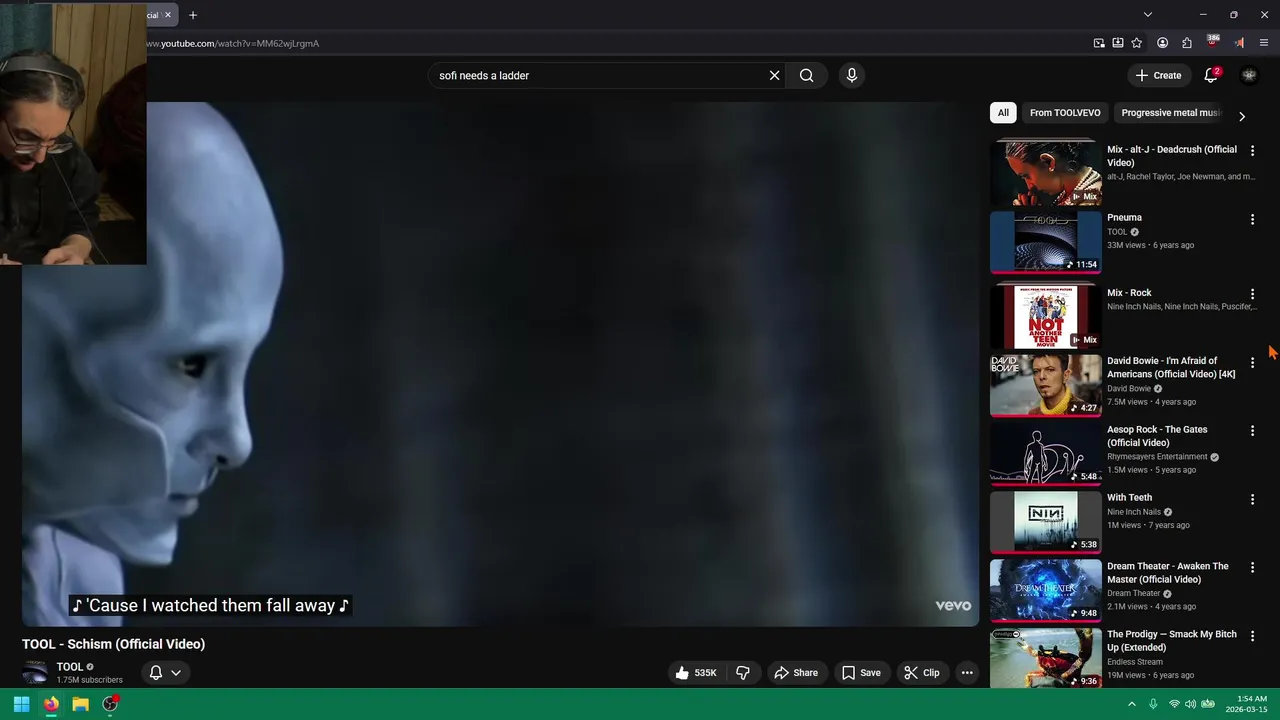Open the Mix - alt-J Deadcrush thumbnail

pyautogui.click(x=1045, y=173)
